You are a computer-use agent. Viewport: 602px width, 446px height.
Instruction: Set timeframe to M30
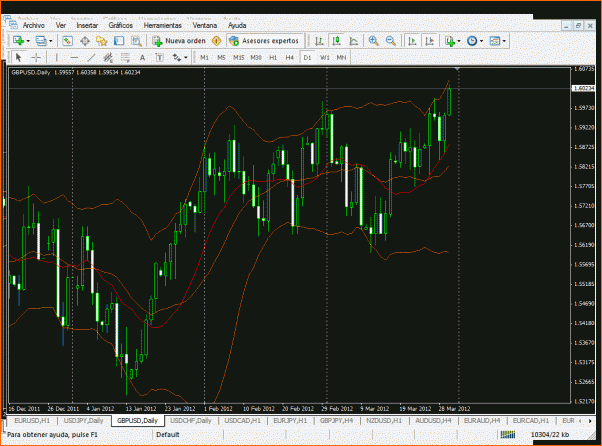pos(256,58)
